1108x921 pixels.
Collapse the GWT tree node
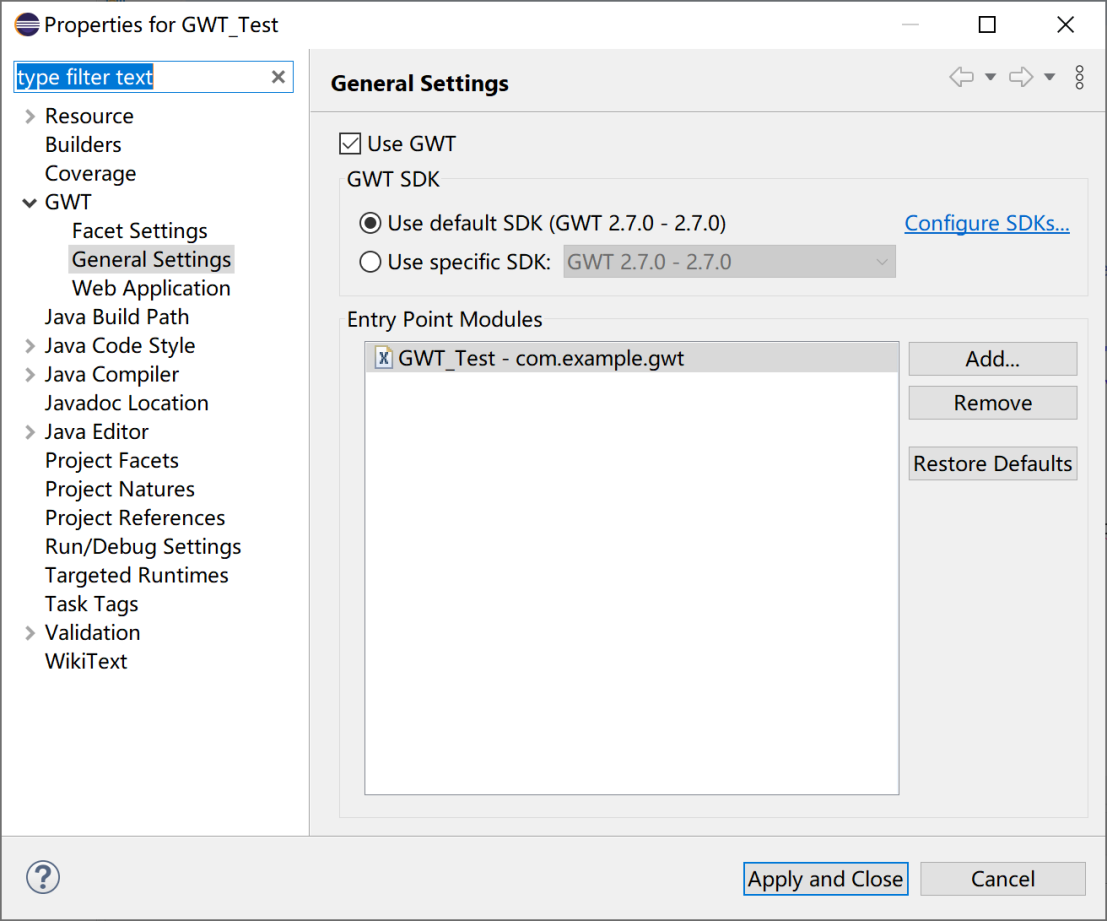pos(30,203)
